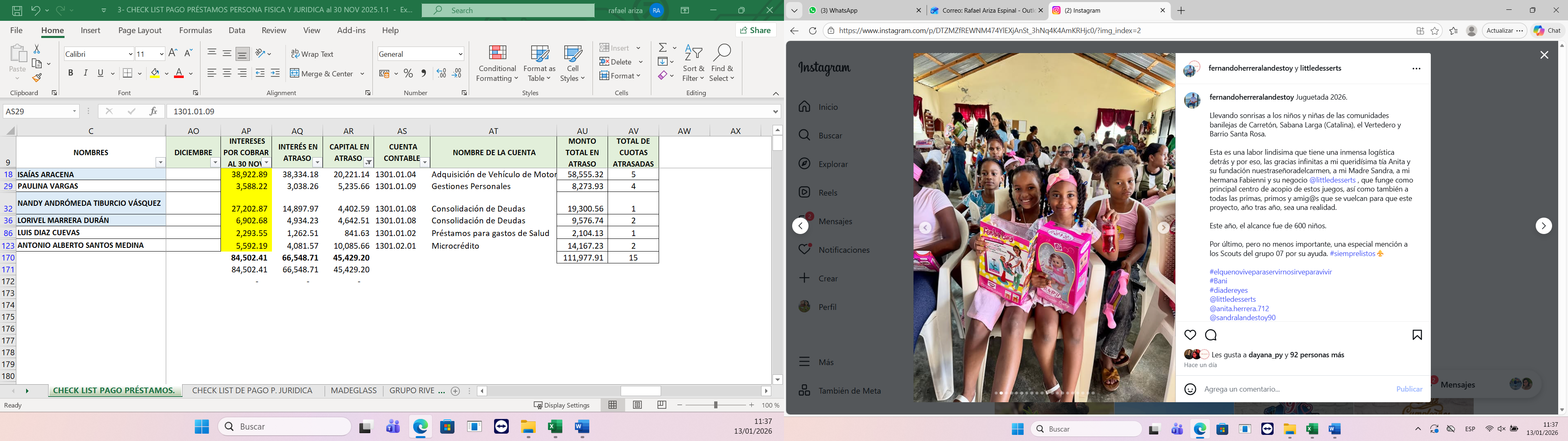Undo the last action in Excel
Viewport: 1568px width, 441px height.
click(x=36, y=10)
